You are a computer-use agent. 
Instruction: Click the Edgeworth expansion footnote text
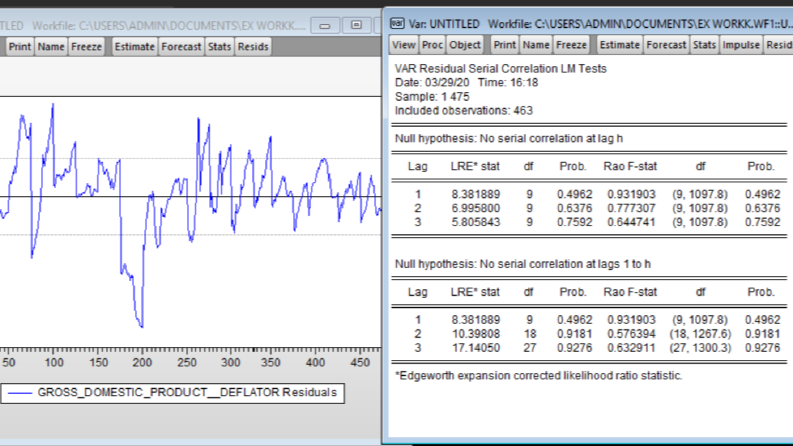point(538,376)
